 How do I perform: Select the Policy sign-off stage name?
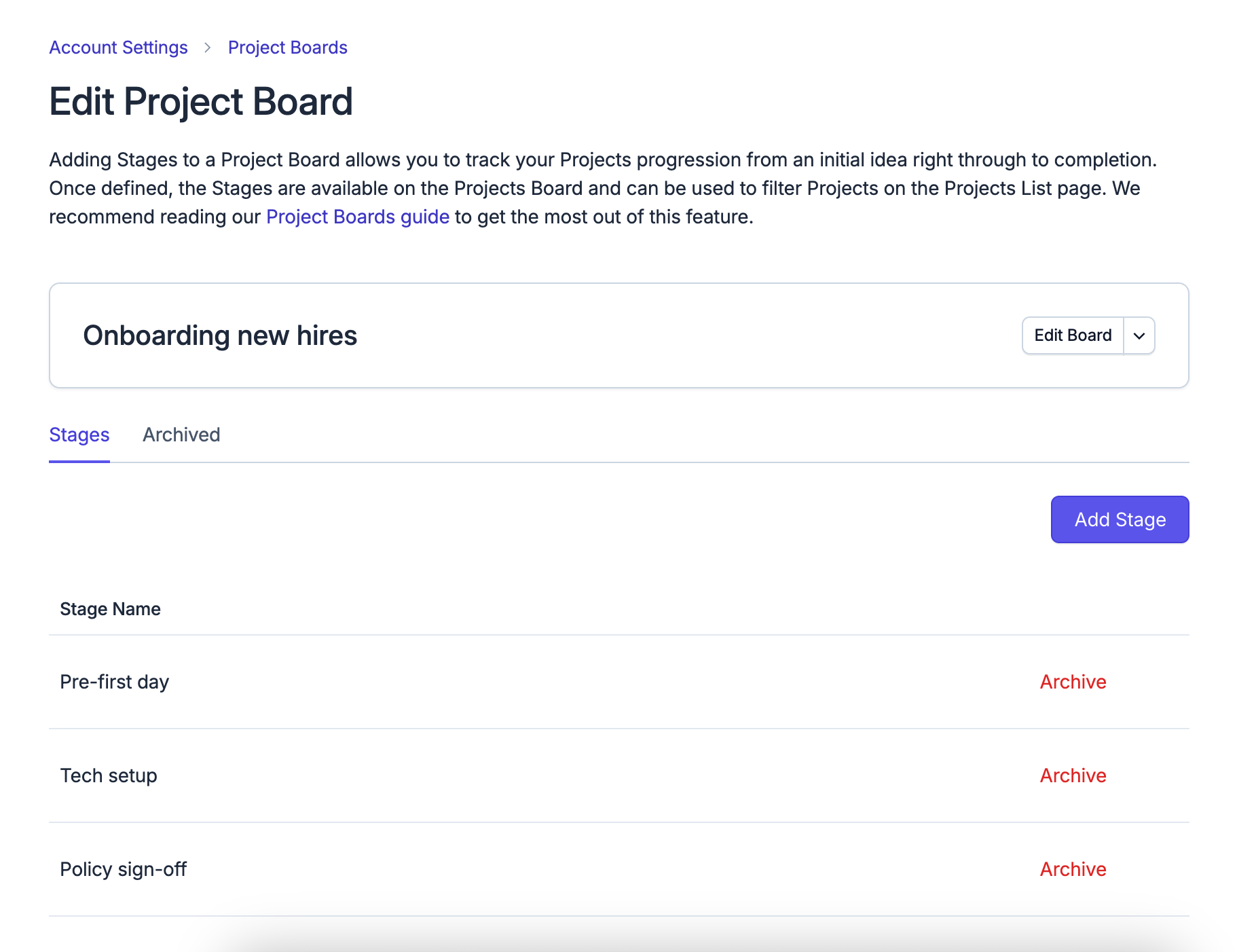[x=124, y=869]
